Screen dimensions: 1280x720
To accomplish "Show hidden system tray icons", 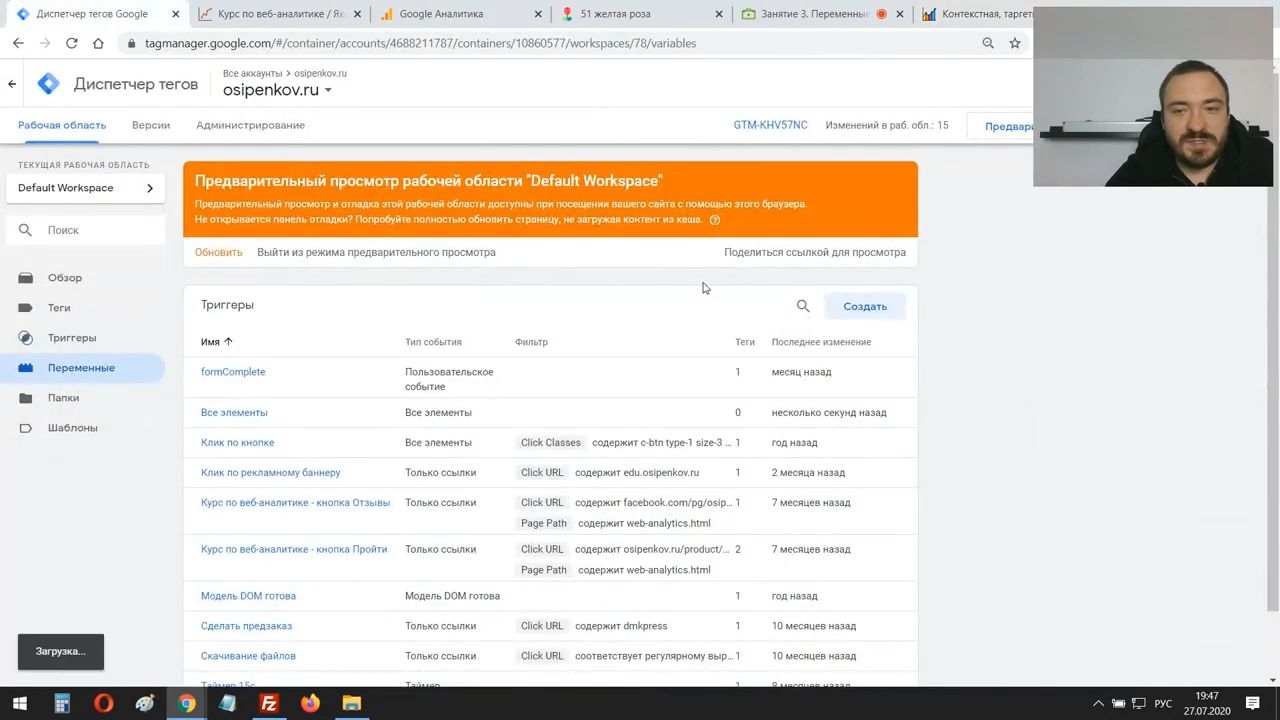I will pyautogui.click(x=1098, y=703).
